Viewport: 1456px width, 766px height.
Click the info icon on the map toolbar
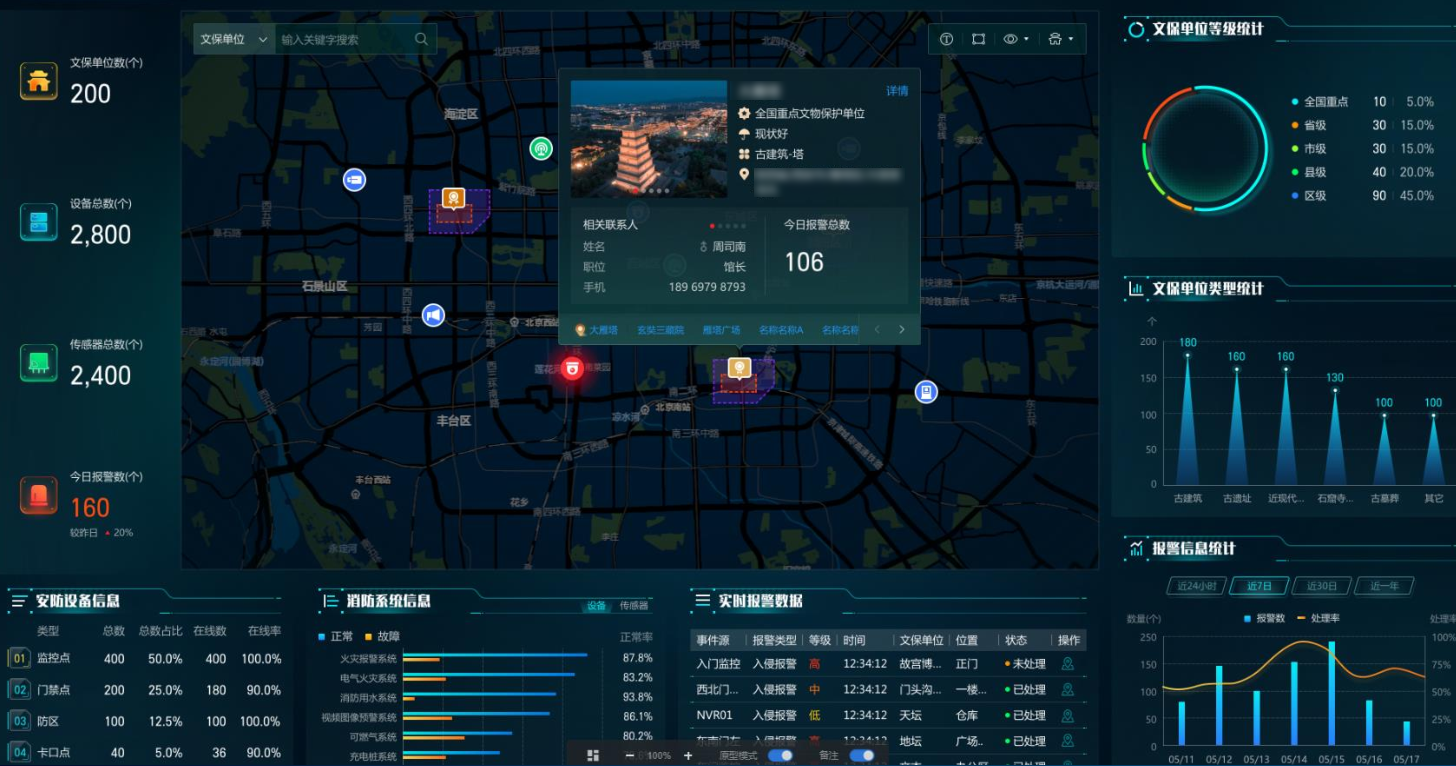click(946, 38)
